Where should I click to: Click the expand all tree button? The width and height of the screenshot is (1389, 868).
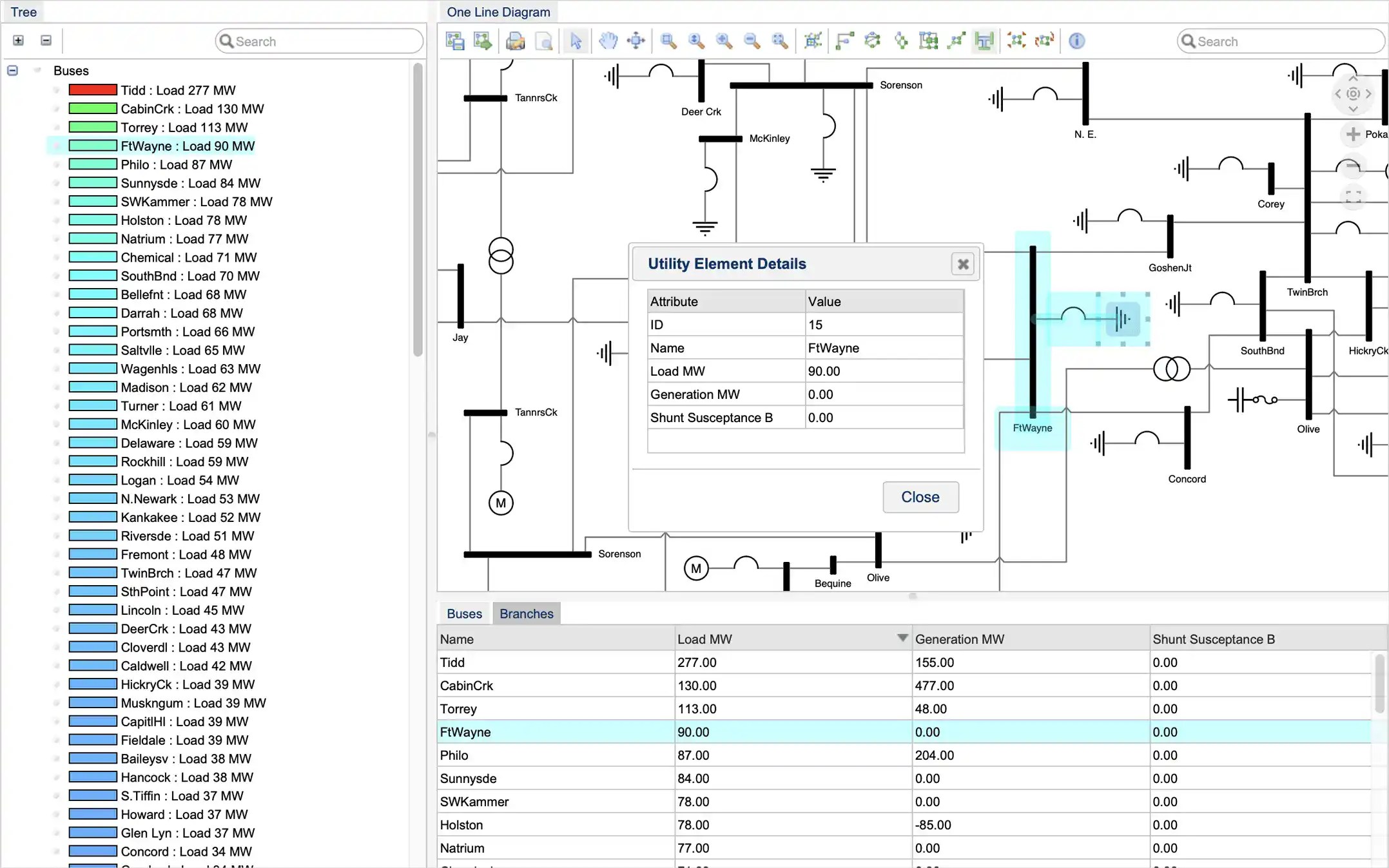tap(19, 41)
